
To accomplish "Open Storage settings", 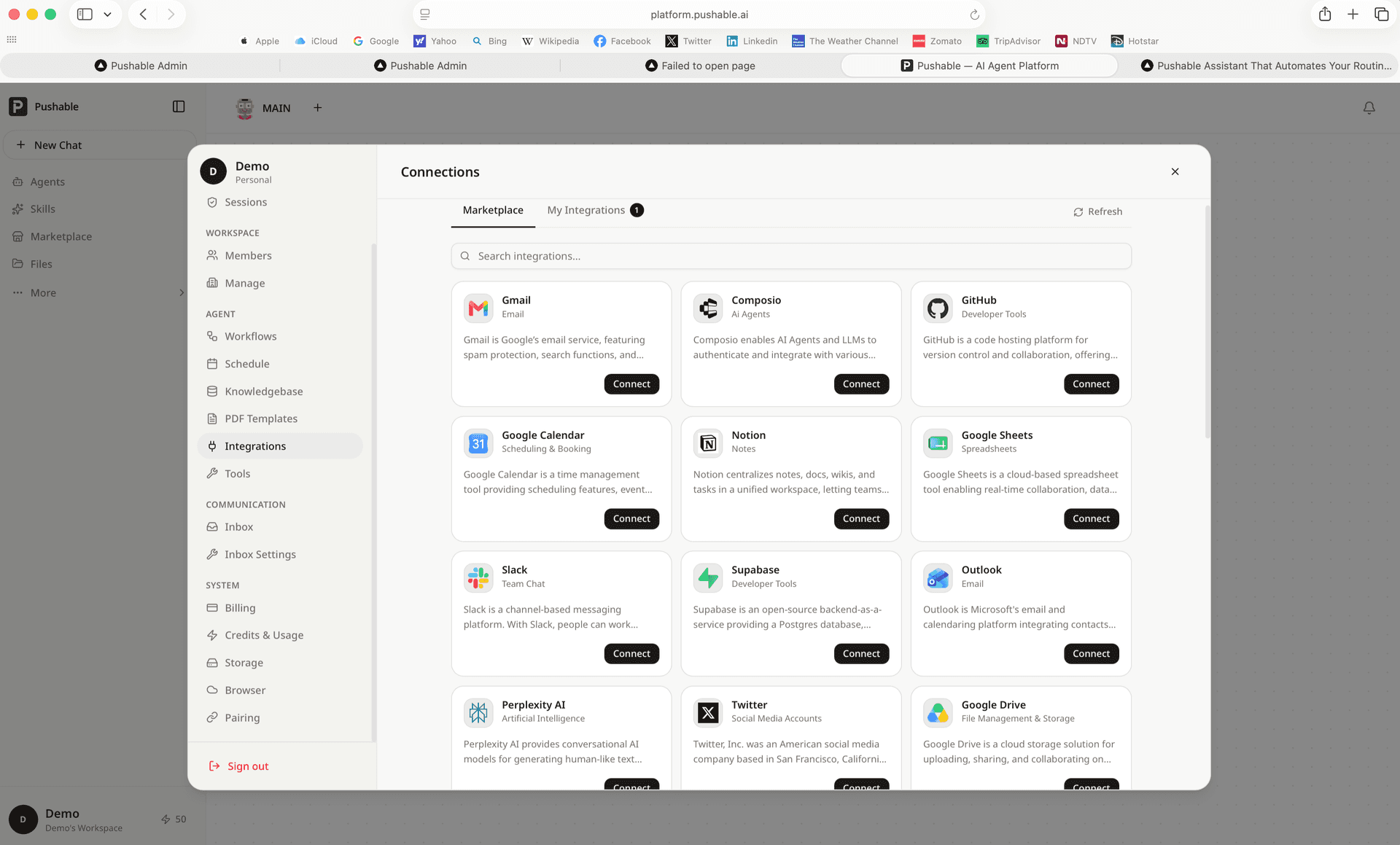I will pyautogui.click(x=280, y=663).
